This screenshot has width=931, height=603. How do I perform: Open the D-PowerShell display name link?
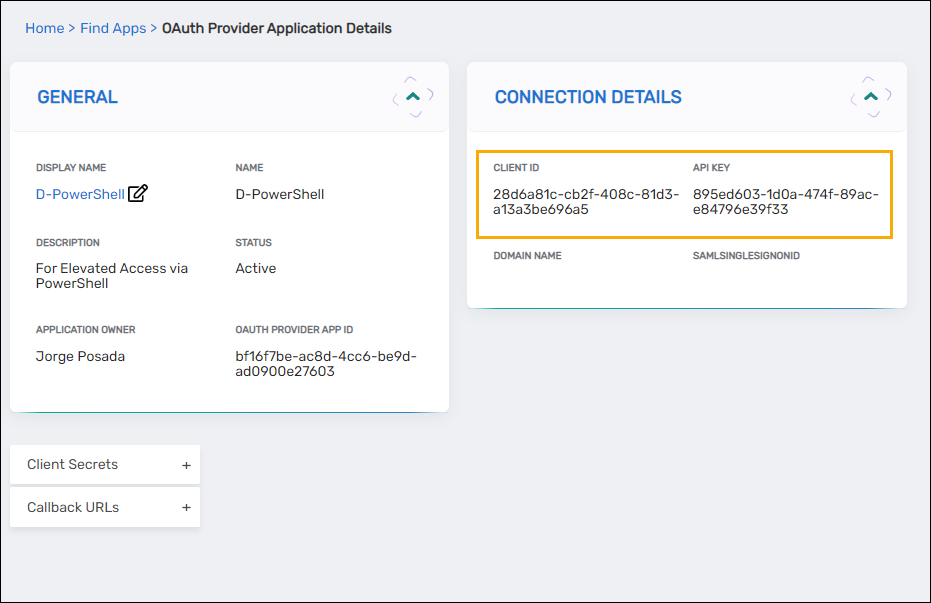[80, 194]
